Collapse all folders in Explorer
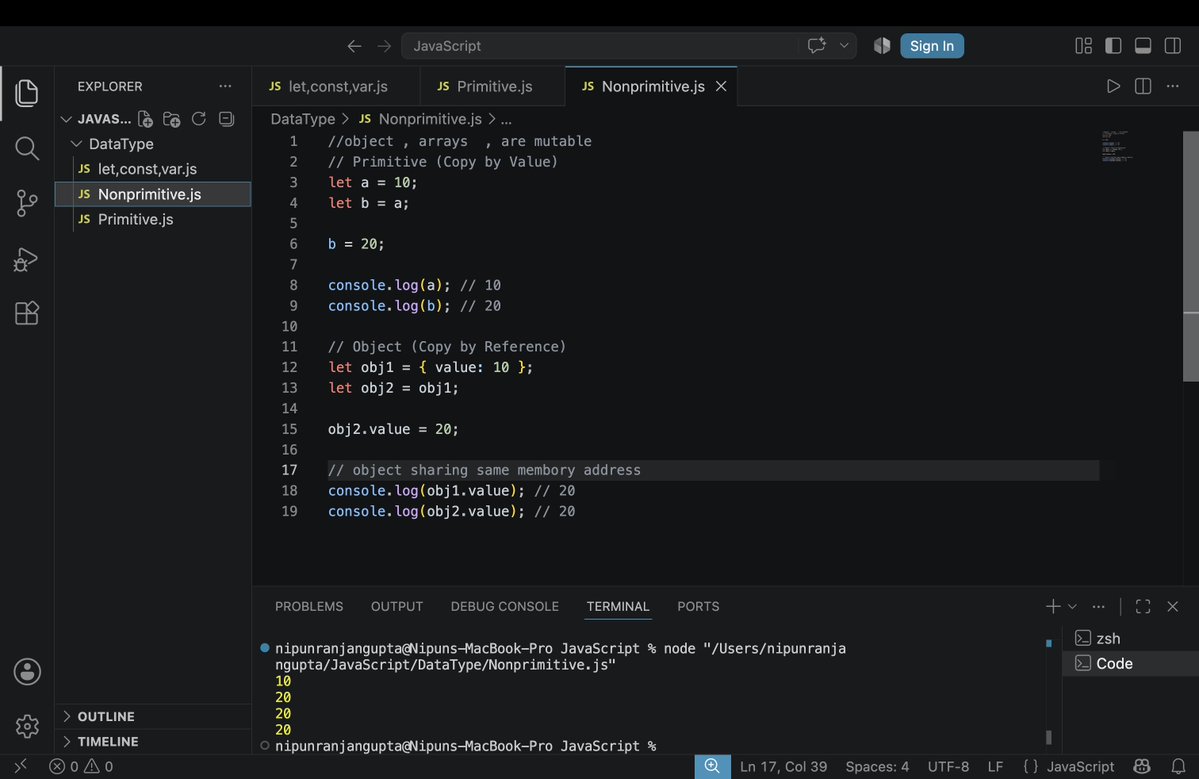1199x779 pixels. pos(226,119)
